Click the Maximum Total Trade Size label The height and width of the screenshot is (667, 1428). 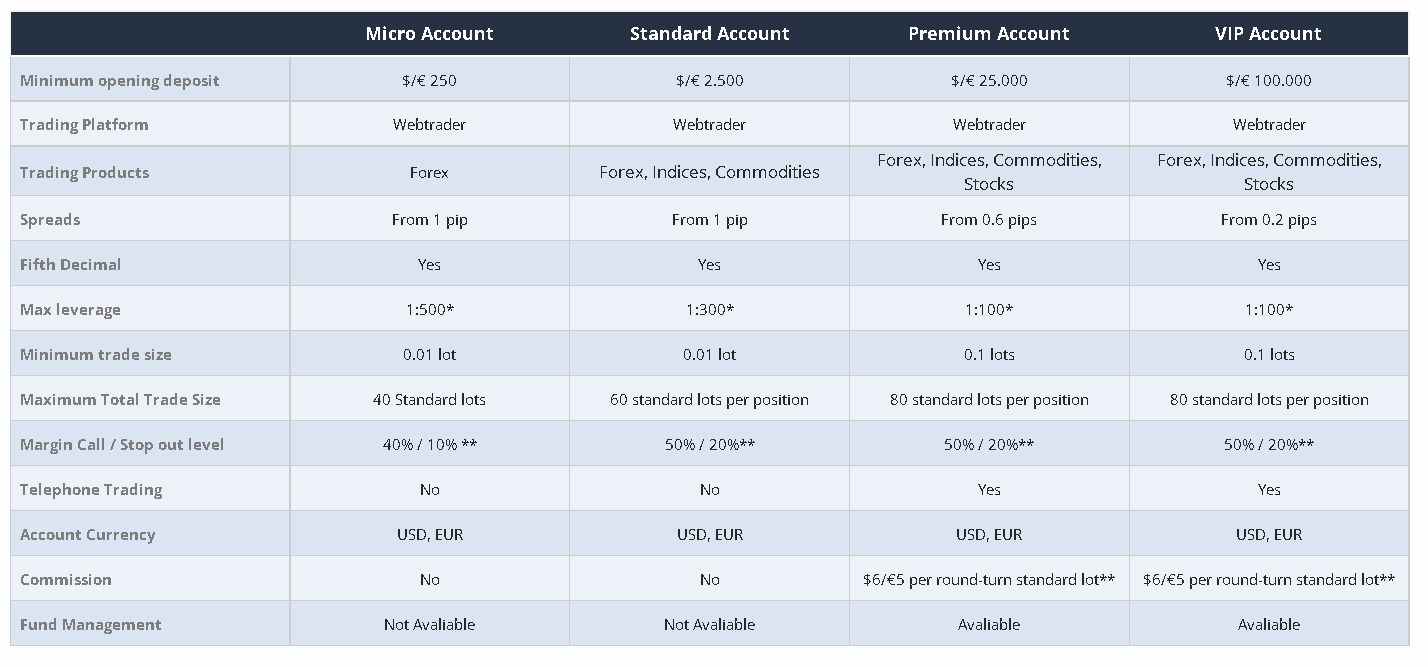coord(120,399)
